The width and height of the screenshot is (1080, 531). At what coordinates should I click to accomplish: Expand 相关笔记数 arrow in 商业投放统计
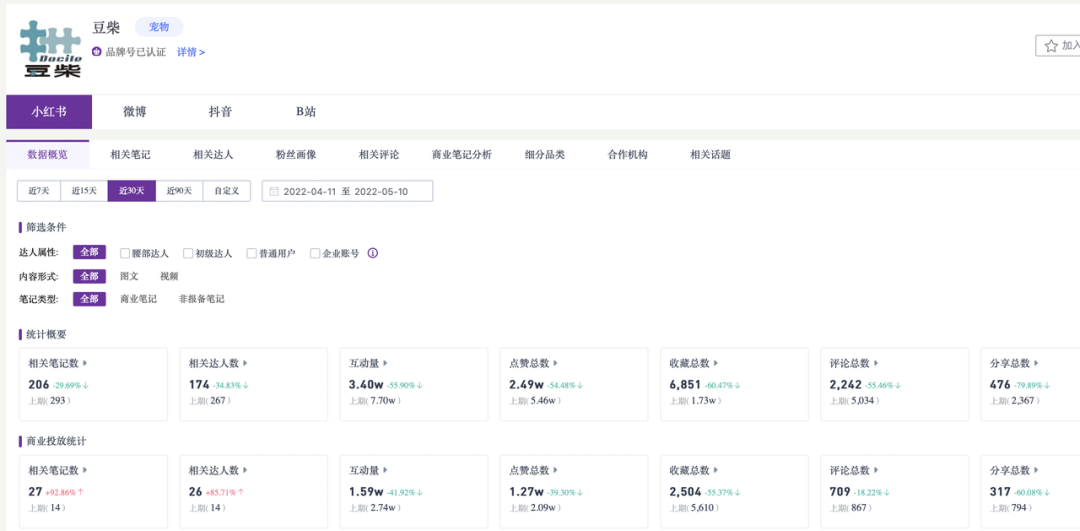pyautogui.click(x=85, y=470)
